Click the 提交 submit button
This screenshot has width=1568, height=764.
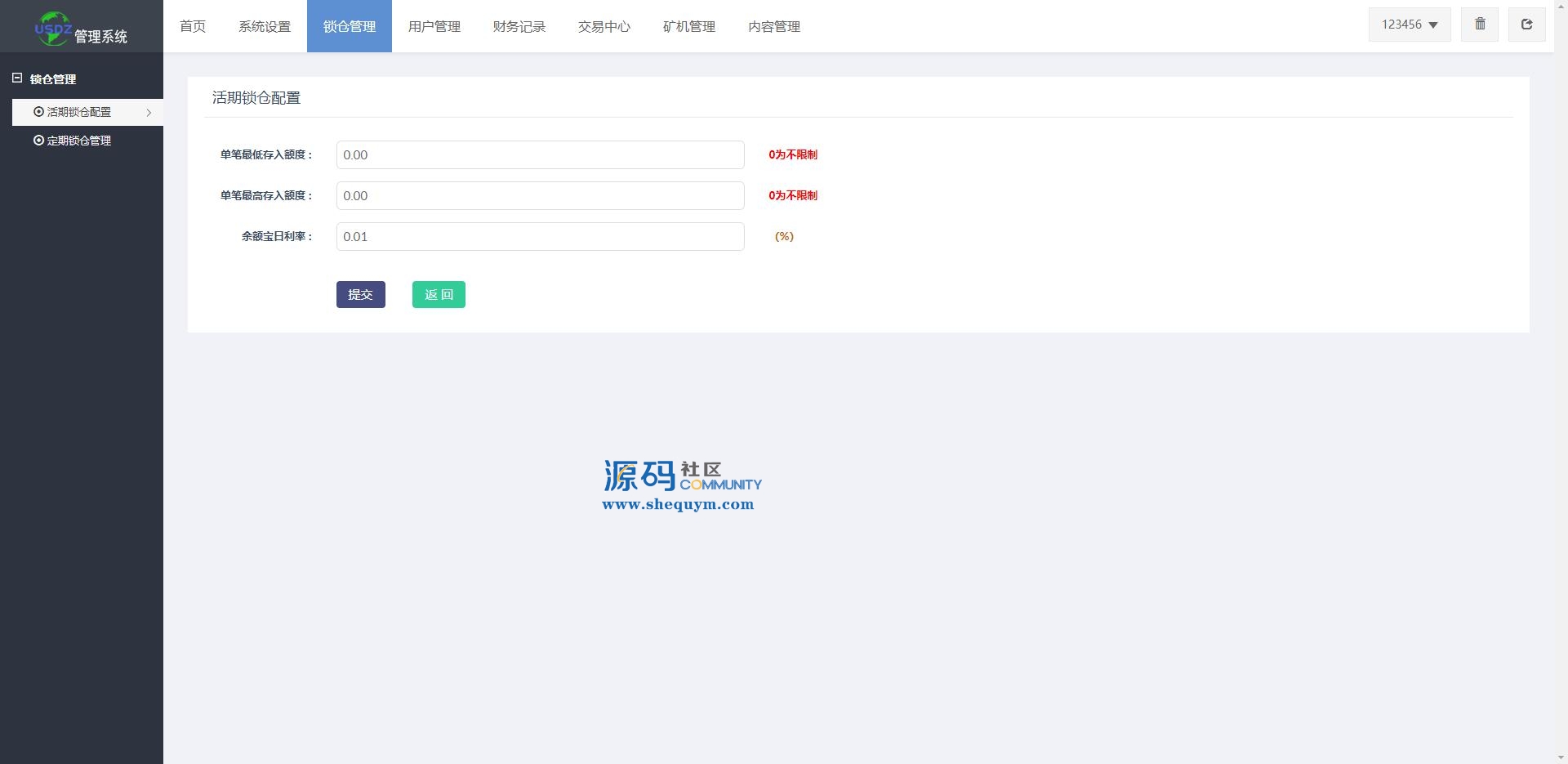tap(361, 295)
